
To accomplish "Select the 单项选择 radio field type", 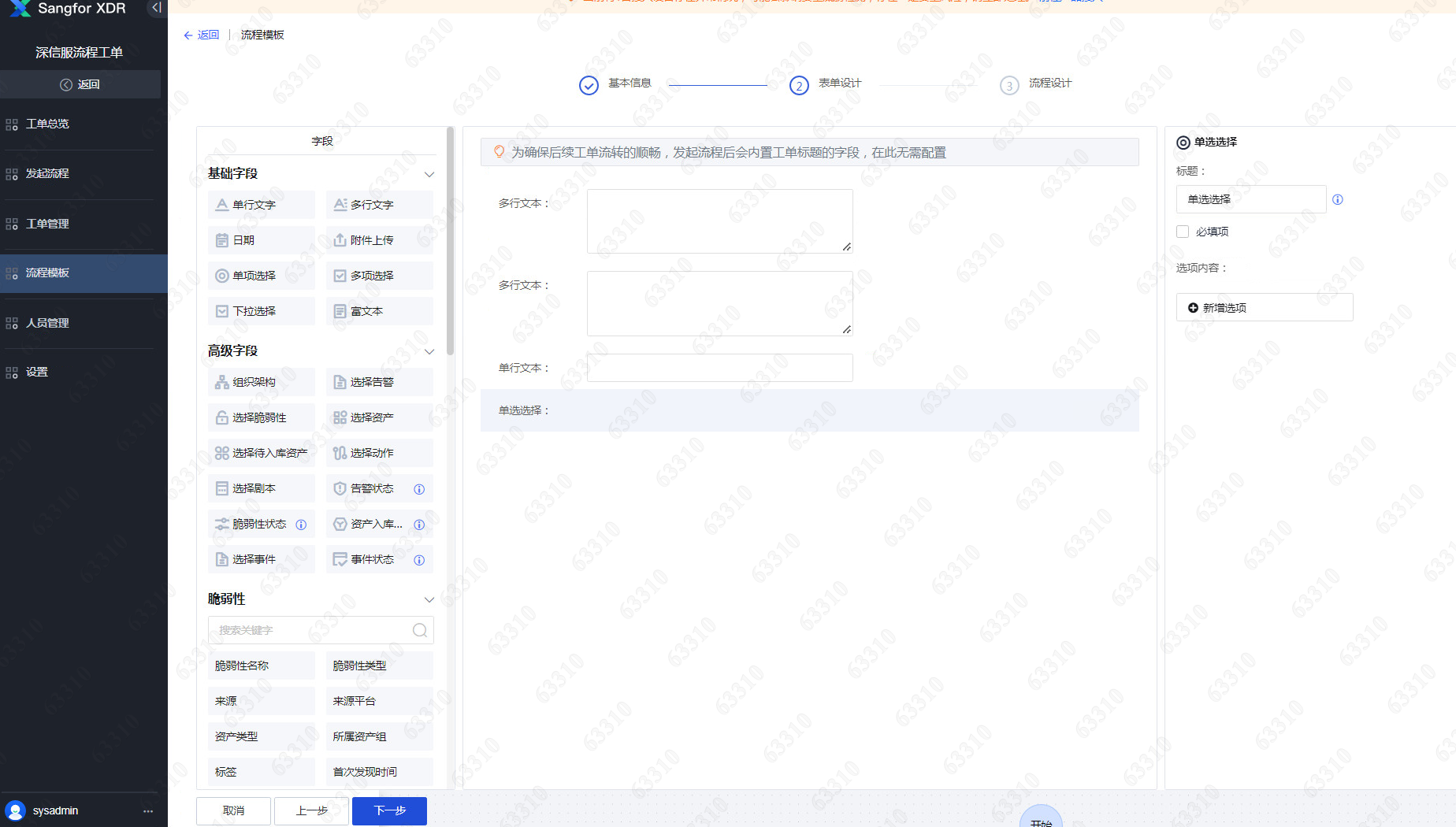I will (x=261, y=276).
